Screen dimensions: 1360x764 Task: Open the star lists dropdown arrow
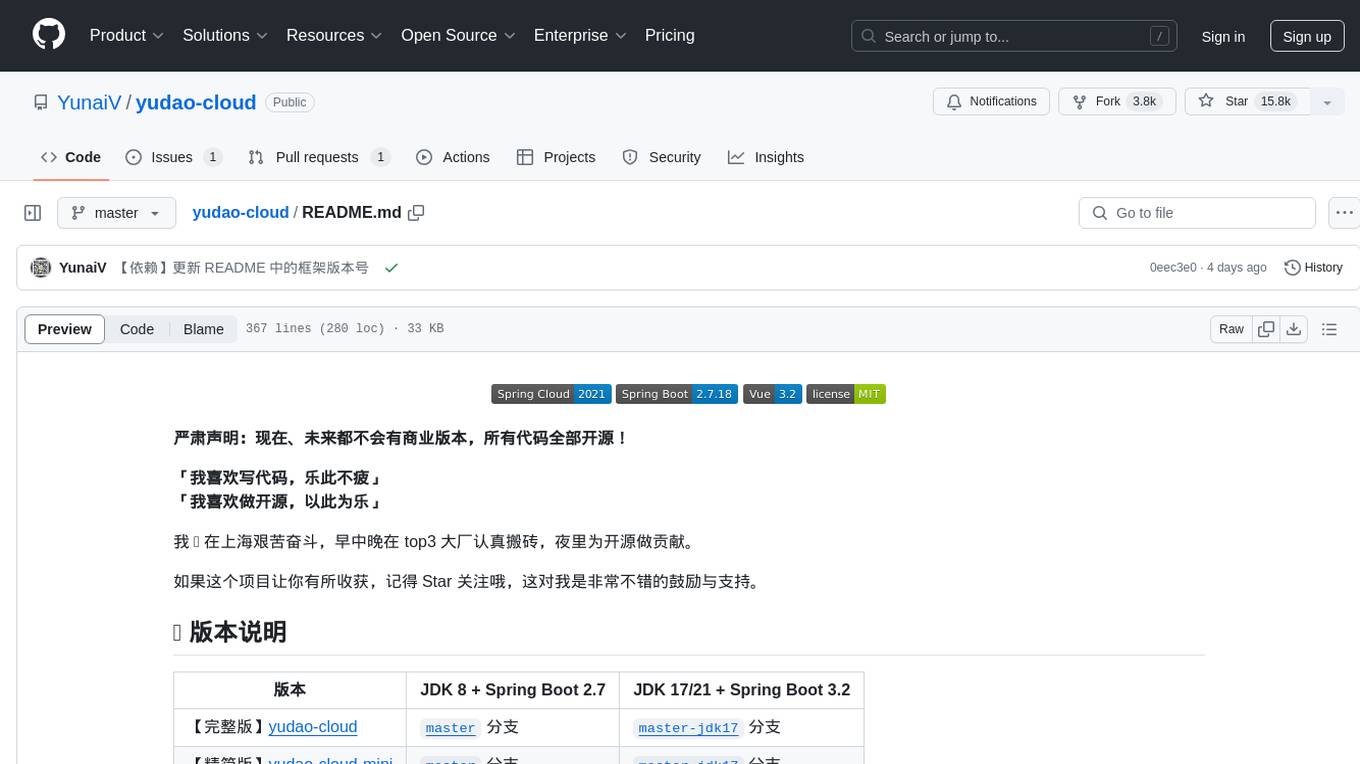coord(1327,101)
